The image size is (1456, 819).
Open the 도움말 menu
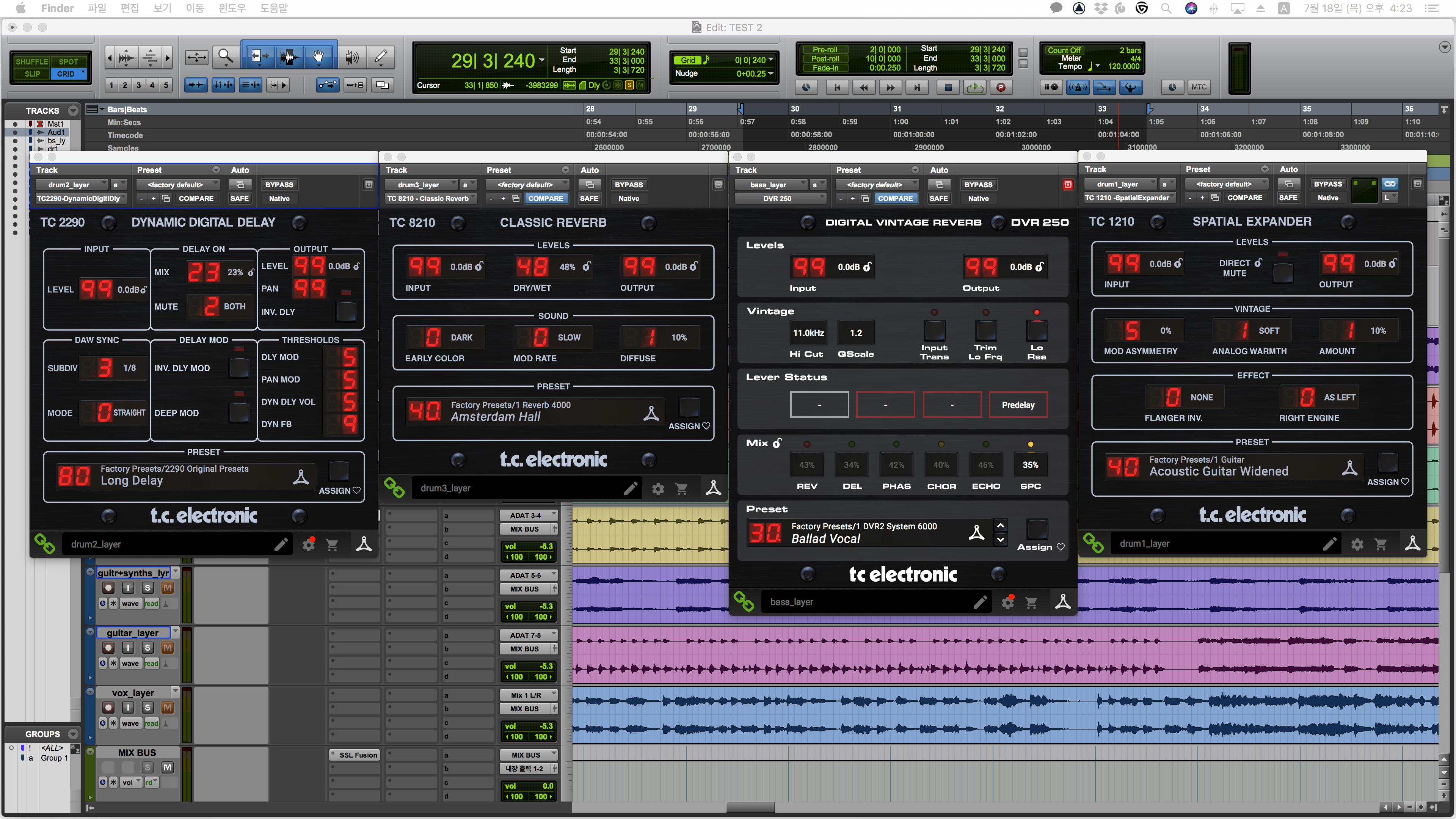[273, 8]
